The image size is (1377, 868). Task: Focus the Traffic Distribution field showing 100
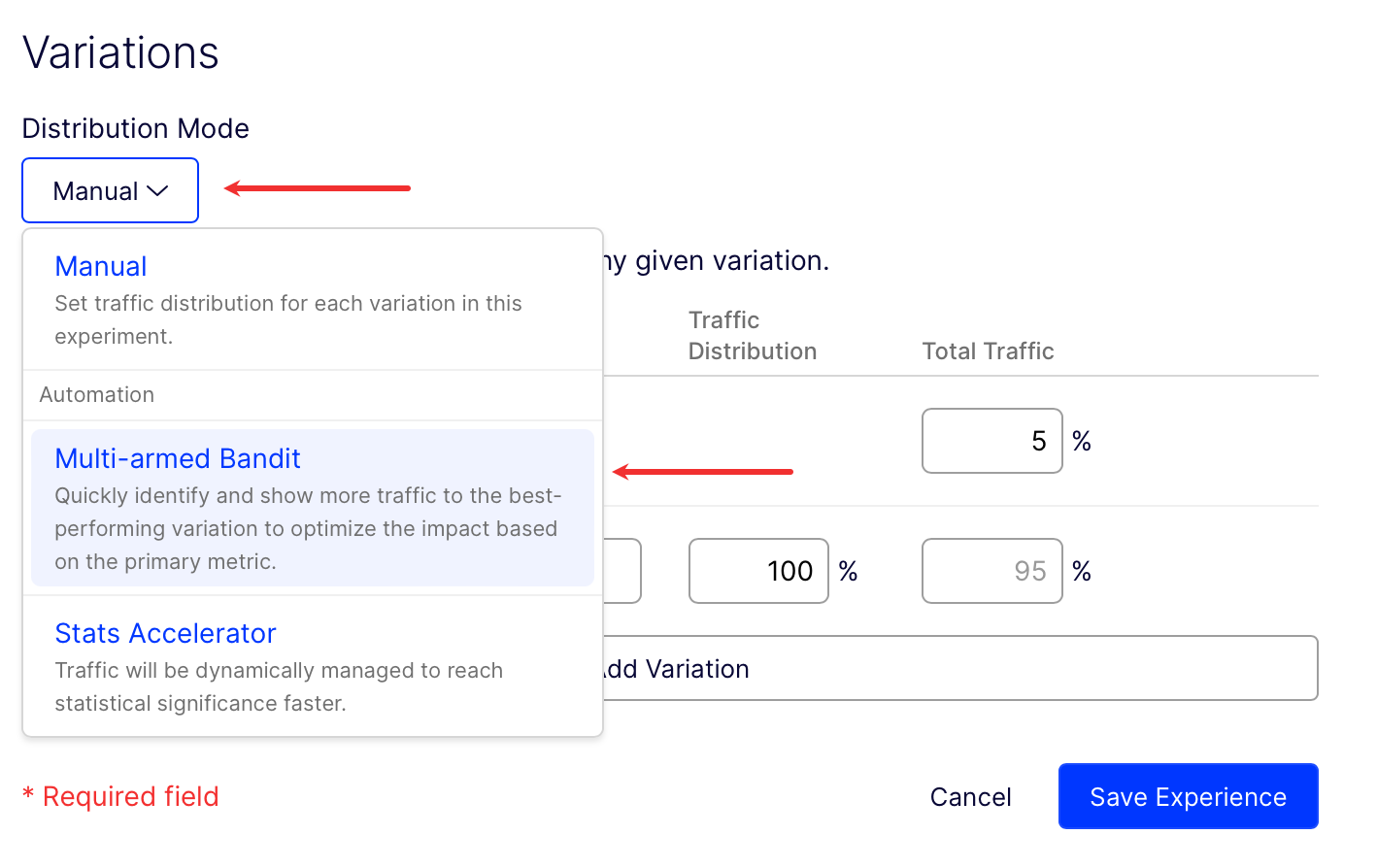(758, 571)
